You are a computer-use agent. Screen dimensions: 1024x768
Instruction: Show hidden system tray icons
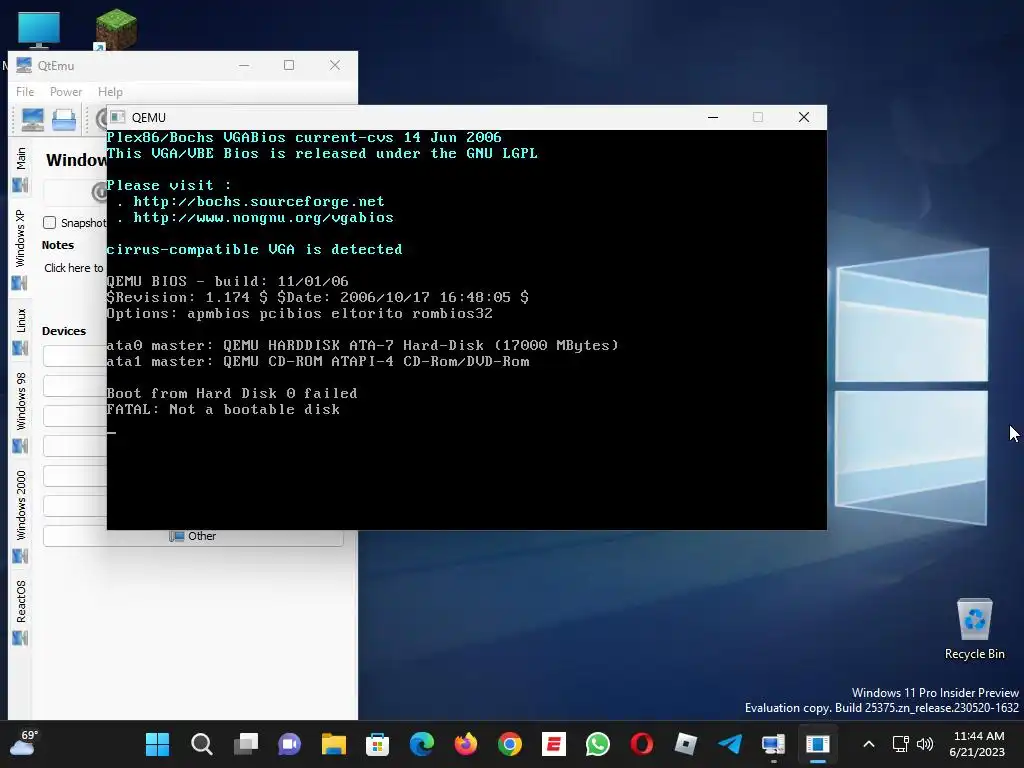(869, 744)
